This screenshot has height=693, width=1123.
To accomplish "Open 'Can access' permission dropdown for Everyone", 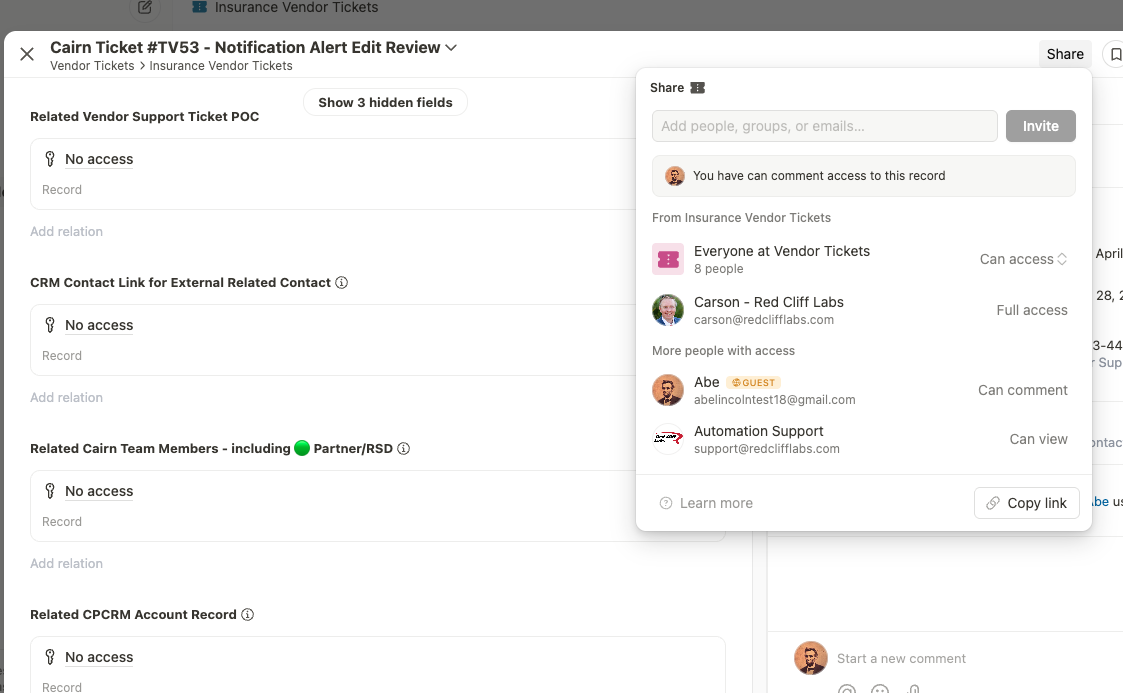I will pyautogui.click(x=1023, y=259).
